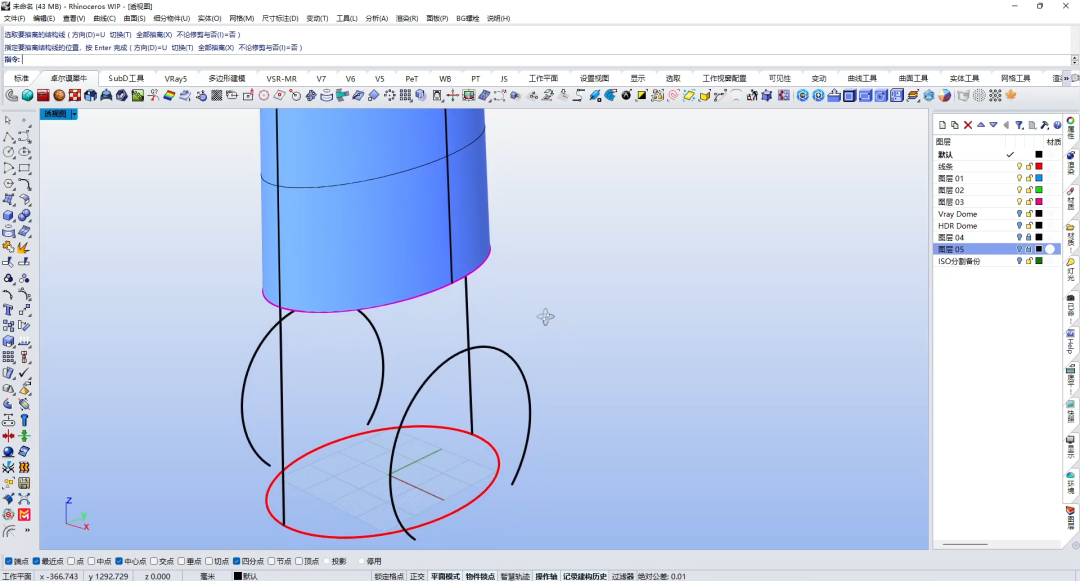Image resolution: width=1080 pixels, height=581 pixels.
Task: Toggle visibility bulb of layer 图层 01
Action: coord(1019,178)
